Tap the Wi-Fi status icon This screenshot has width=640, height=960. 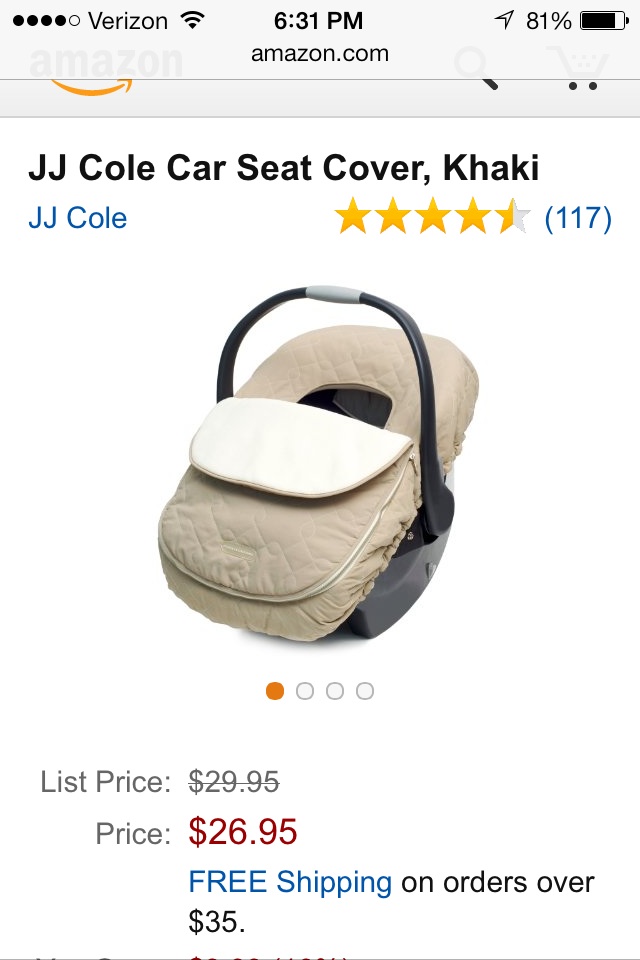(x=192, y=21)
